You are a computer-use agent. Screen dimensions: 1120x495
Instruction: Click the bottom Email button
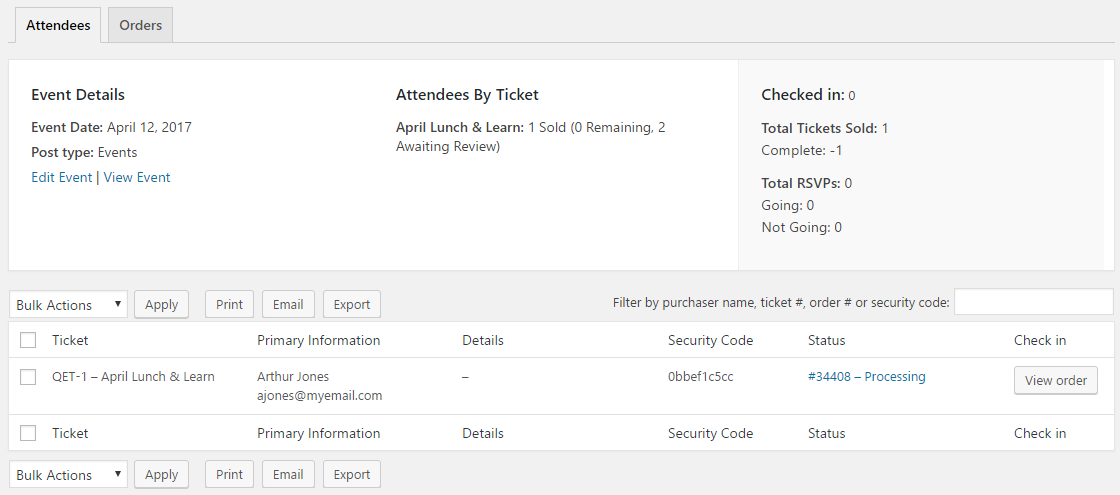pyautogui.click(x=288, y=475)
